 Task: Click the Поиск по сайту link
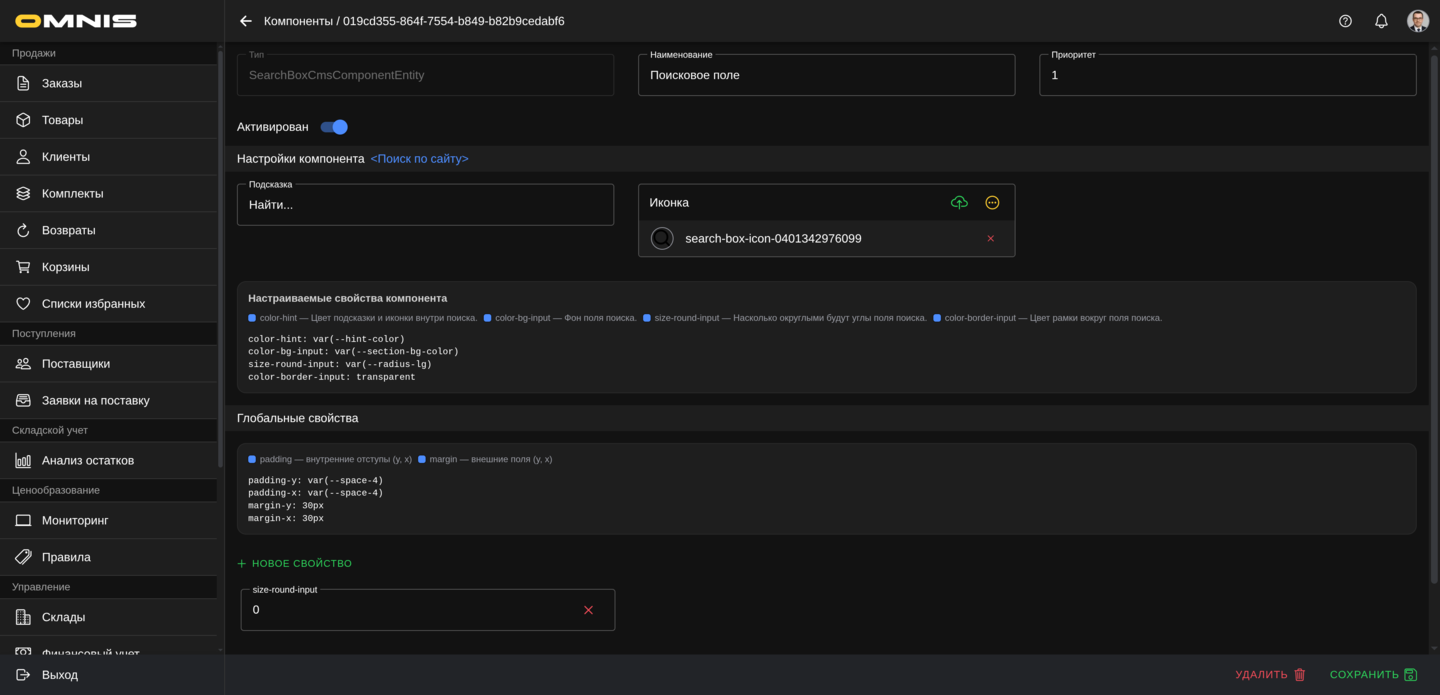pyautogui.click(x=419, y=159)
